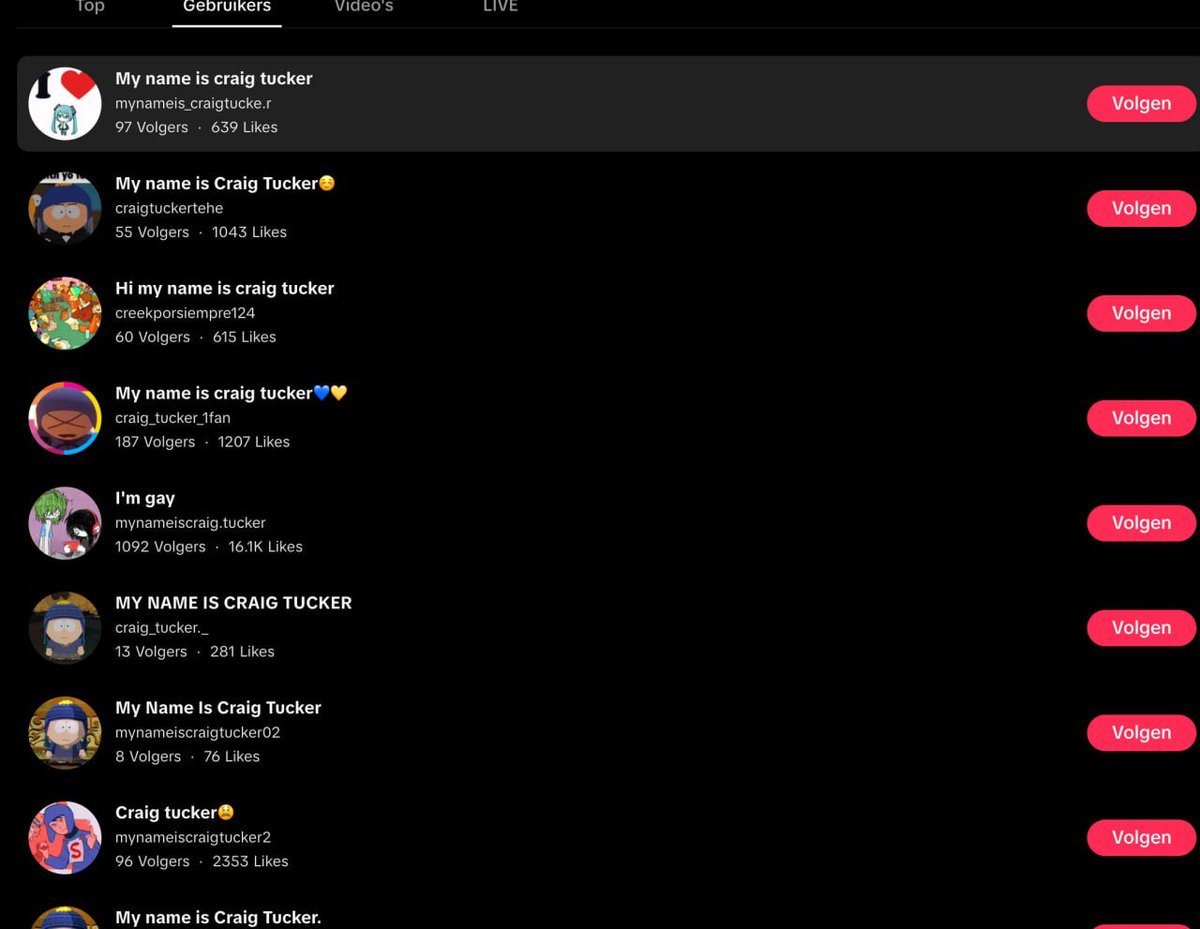1200x929 pixels.
Task: Open craig_tucker._ profile avatar
Action: (65, 628)
